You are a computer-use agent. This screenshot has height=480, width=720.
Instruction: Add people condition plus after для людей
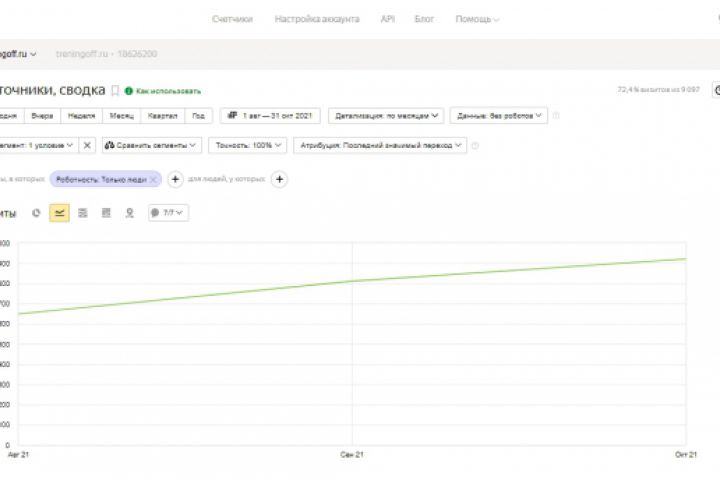pyautogui.click(x=279, y=179)
